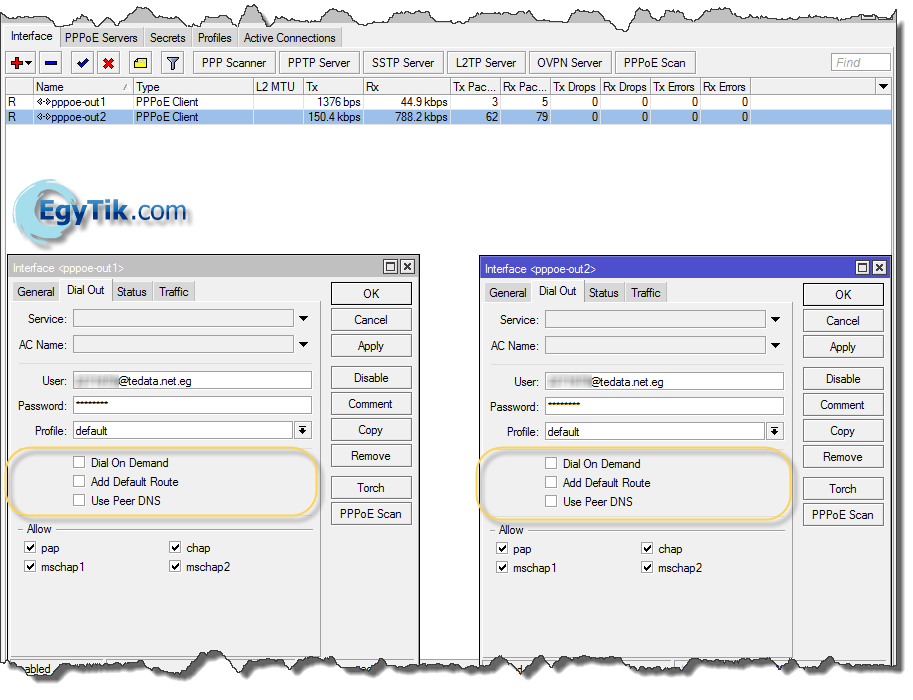Select the pppoe-out1 row in interface list
The image size is (913, 700).
click(70, 102)
